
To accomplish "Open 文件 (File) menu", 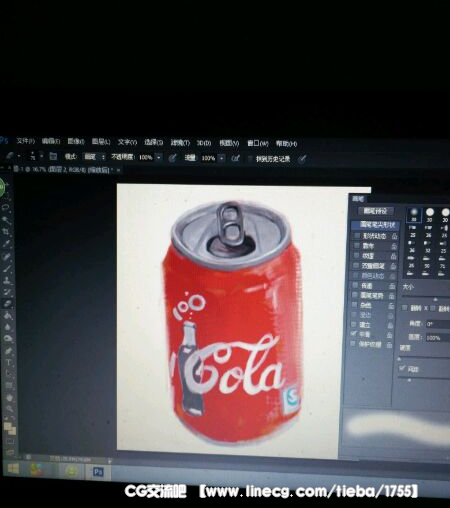I will 26,141.
